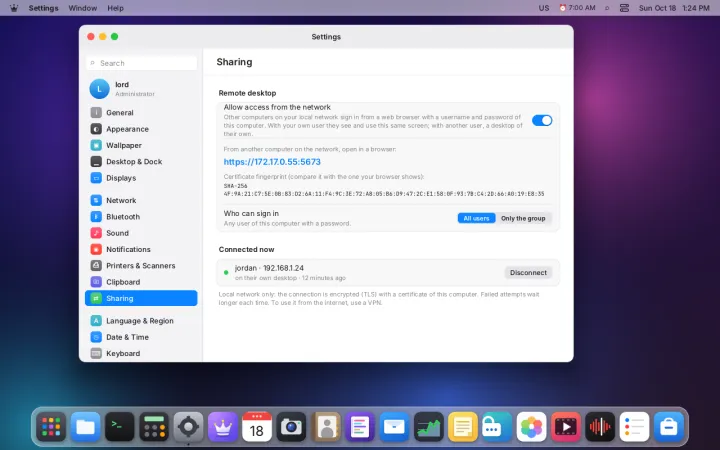Click the crown system menu icon
The image size is (720, 450).
tap(14, 8)
